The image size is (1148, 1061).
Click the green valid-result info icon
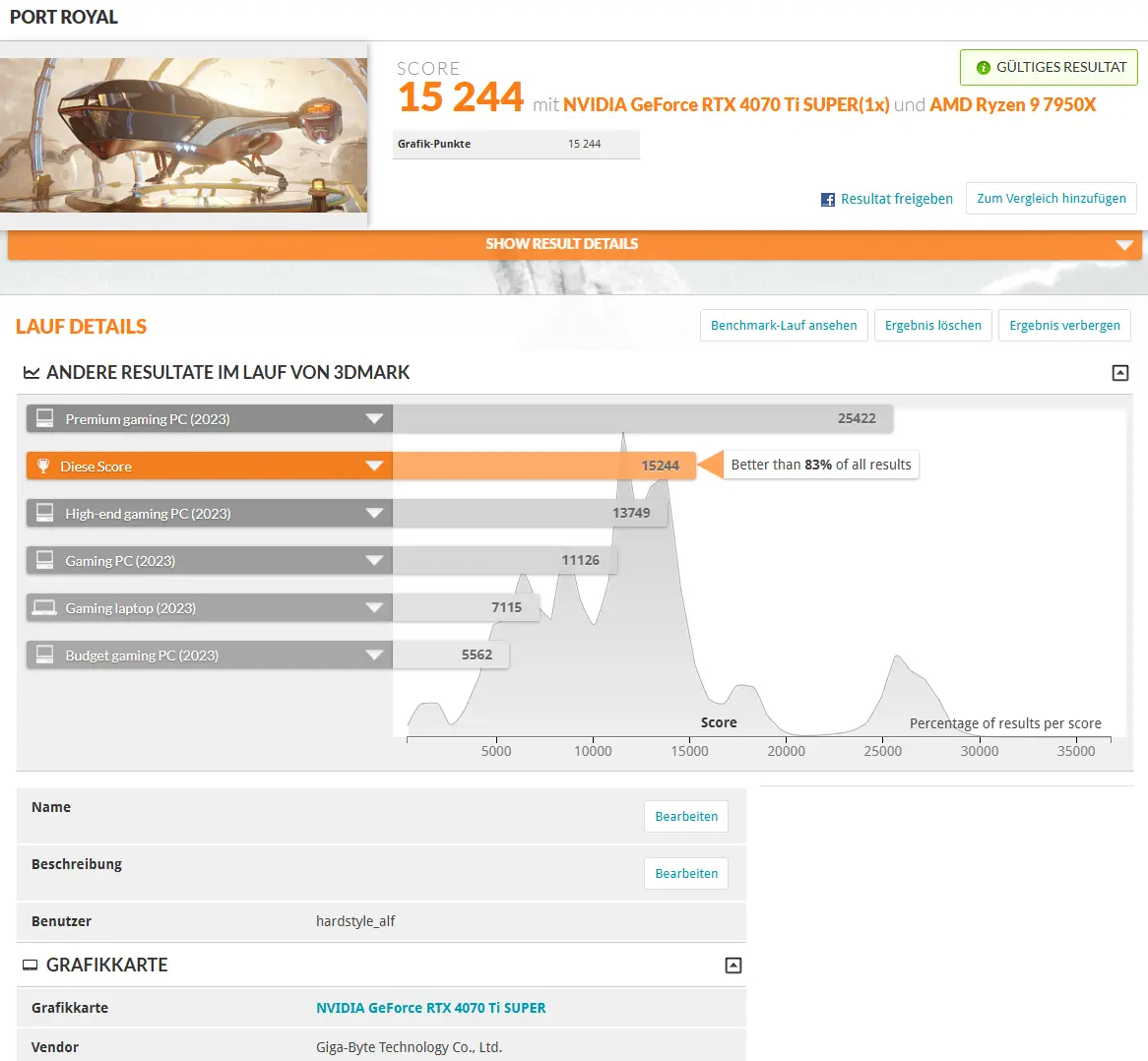point(984,67)
